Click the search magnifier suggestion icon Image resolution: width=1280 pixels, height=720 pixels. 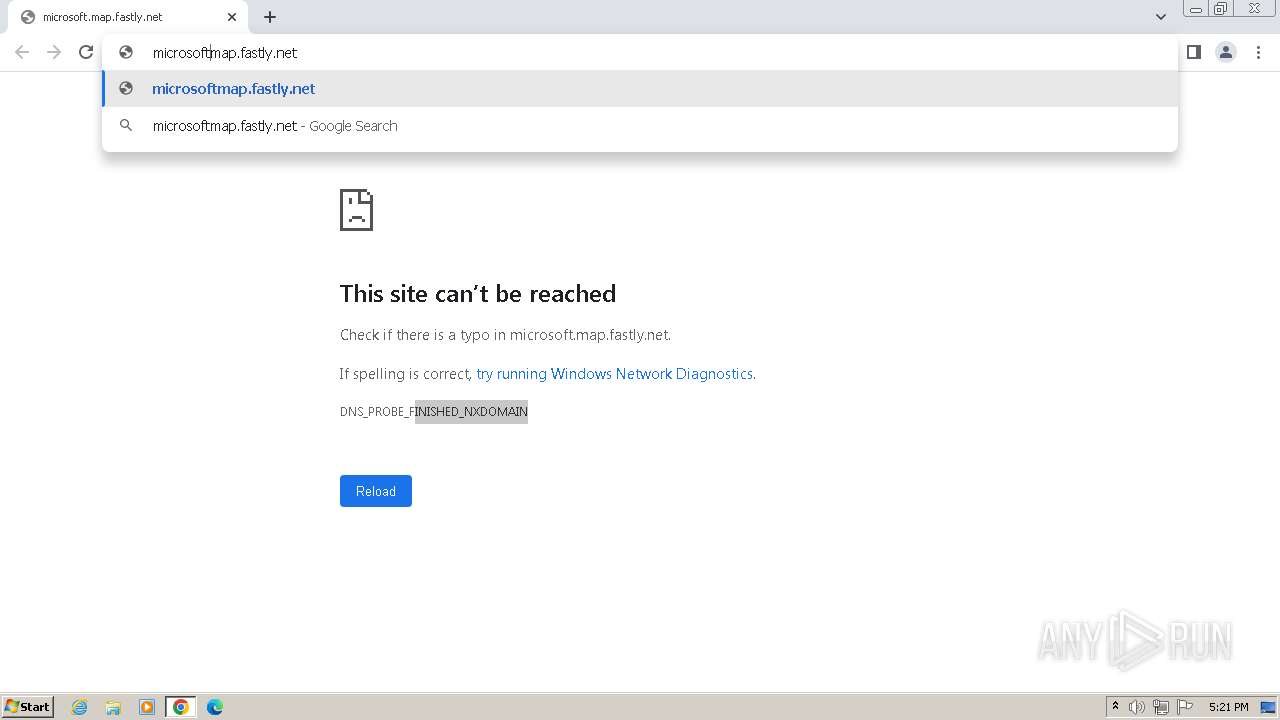tap(126, 126)
